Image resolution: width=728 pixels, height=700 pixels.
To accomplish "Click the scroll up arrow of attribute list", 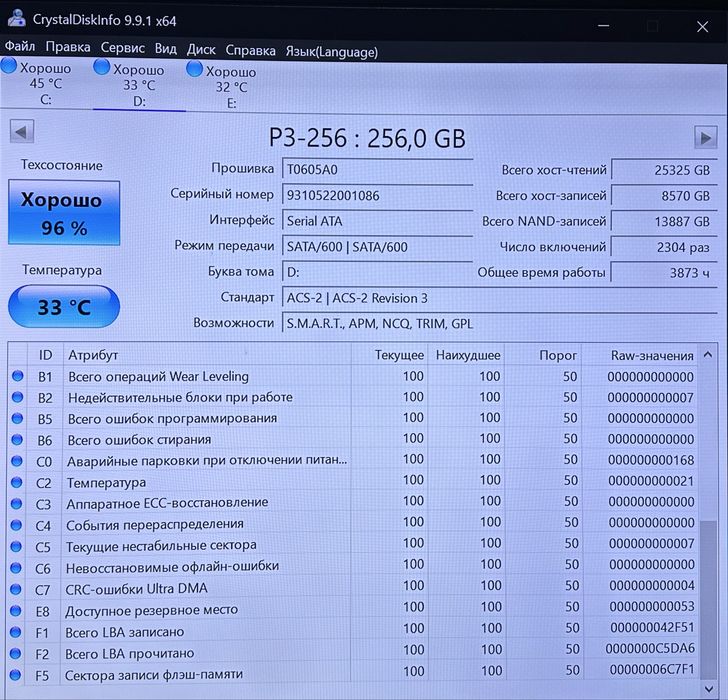I will 708,355.
